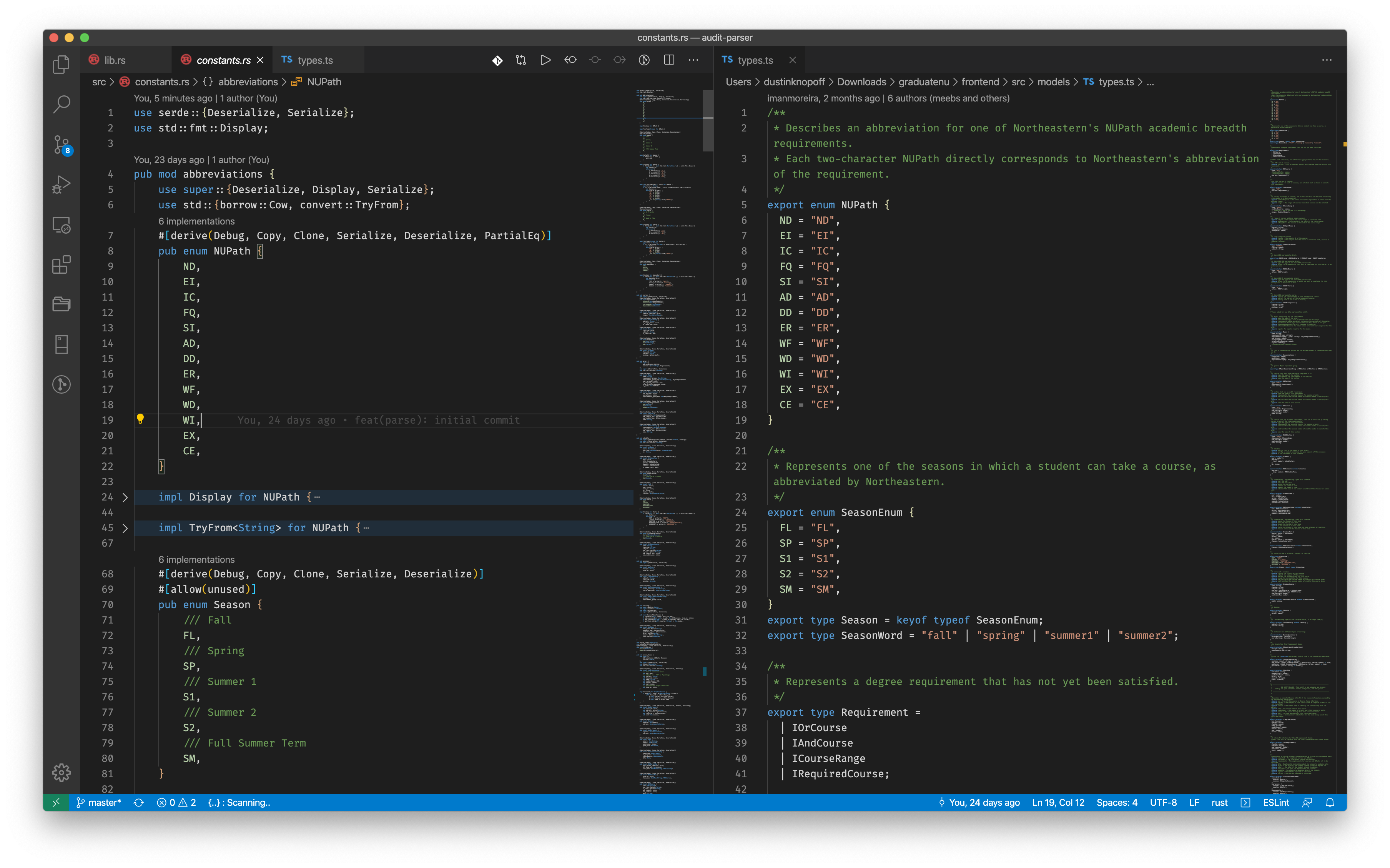1390x868 pixels.
Task: Open the Manage settings gear
Action: click(62, 773)
